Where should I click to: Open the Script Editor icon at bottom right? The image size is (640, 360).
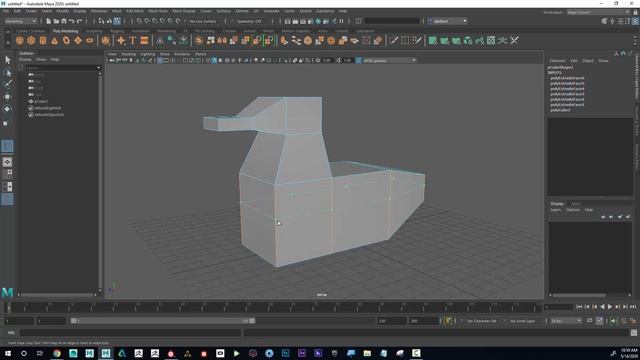click(x=633, y=333)
